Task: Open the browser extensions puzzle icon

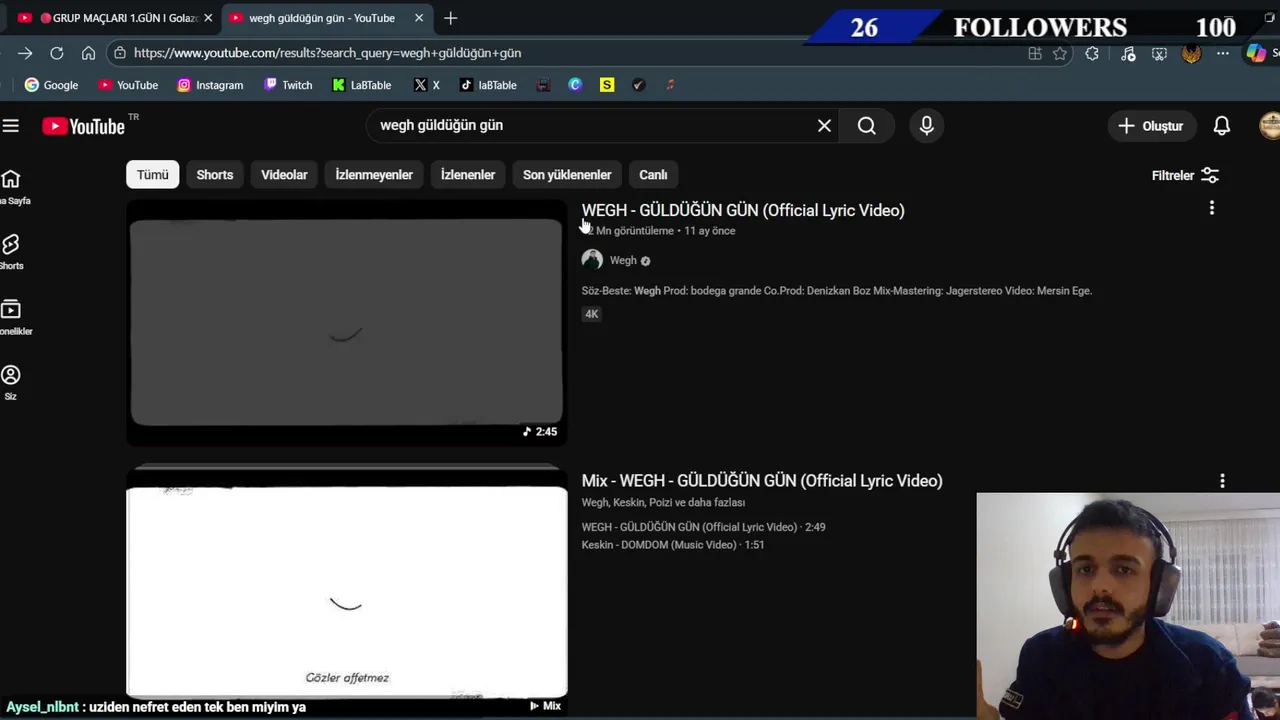Action: point(1092,54)
